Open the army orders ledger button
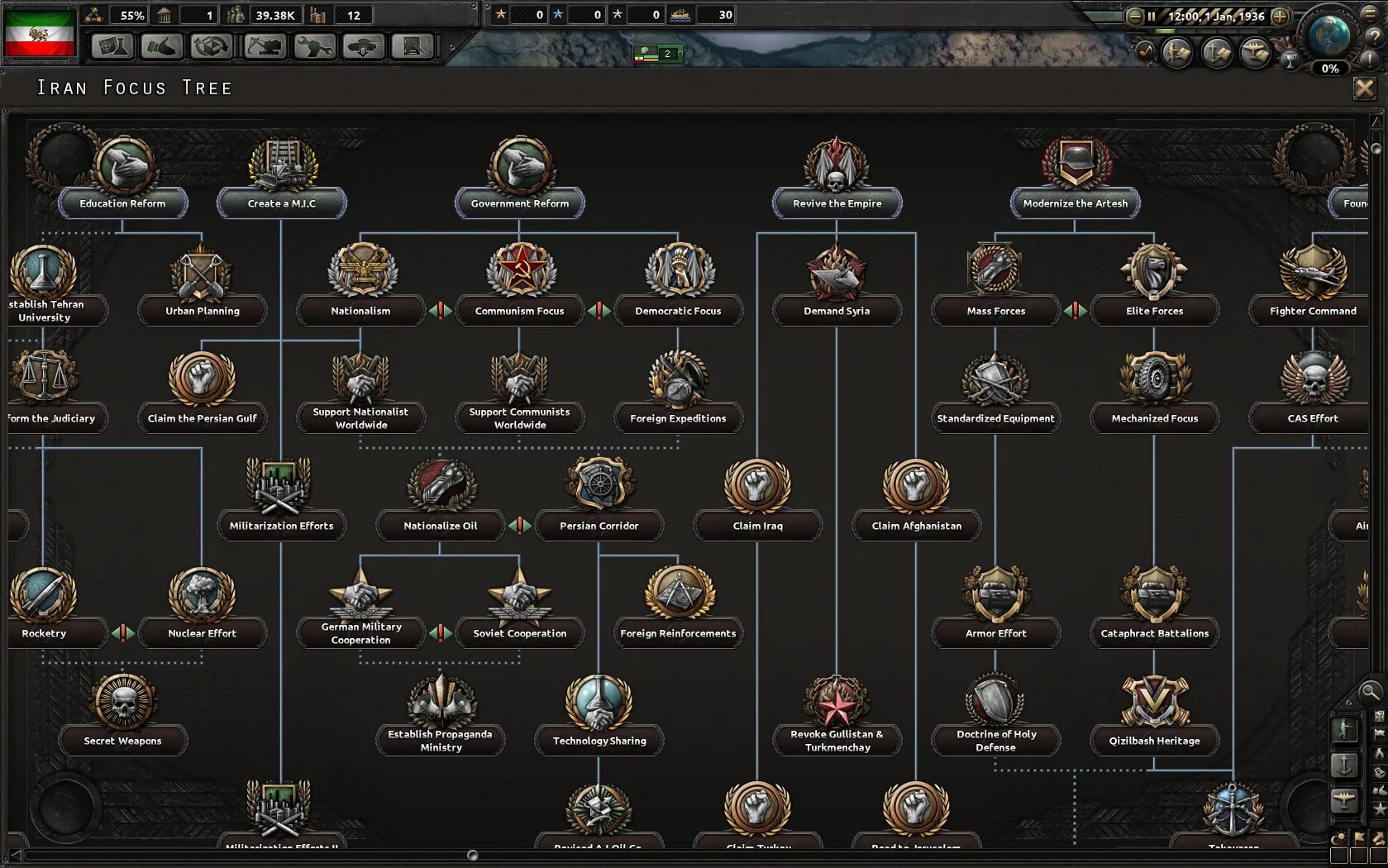 (1176, 53)
